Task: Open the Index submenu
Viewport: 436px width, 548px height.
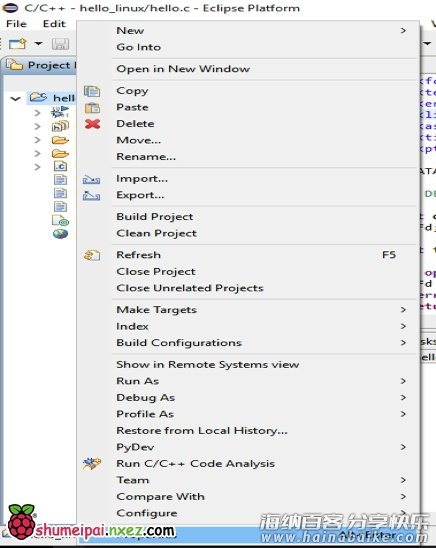Action: click(248, 326)
